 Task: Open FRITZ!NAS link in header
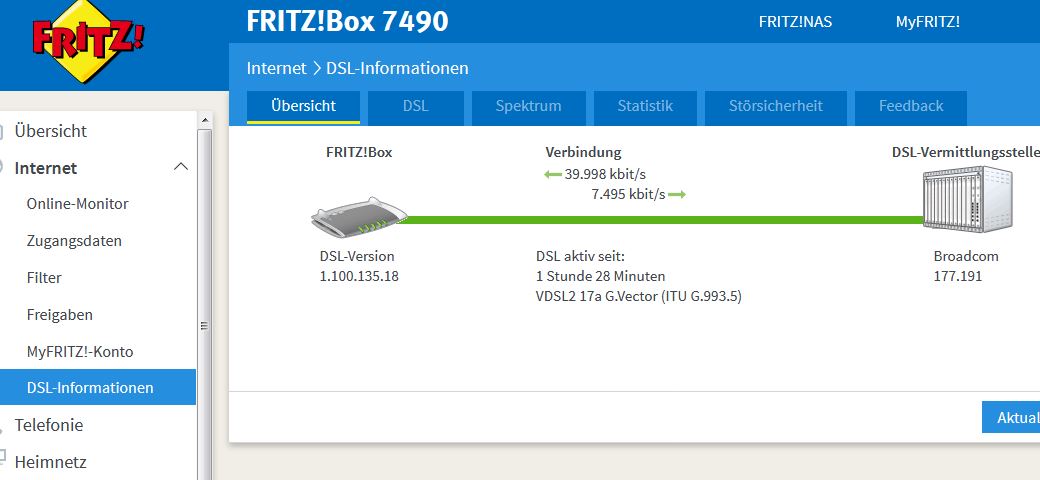click(795, 22)
